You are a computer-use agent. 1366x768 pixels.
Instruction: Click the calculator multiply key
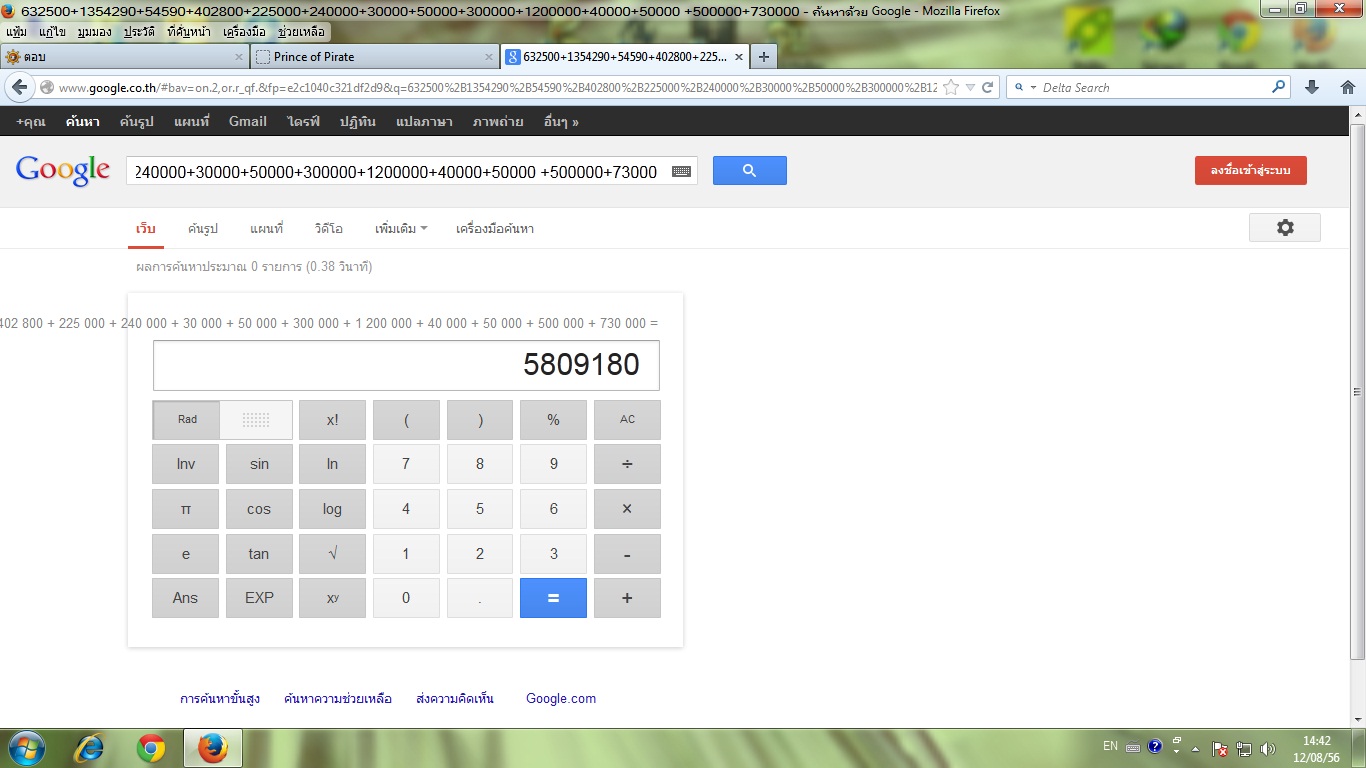tap(627, 509)
